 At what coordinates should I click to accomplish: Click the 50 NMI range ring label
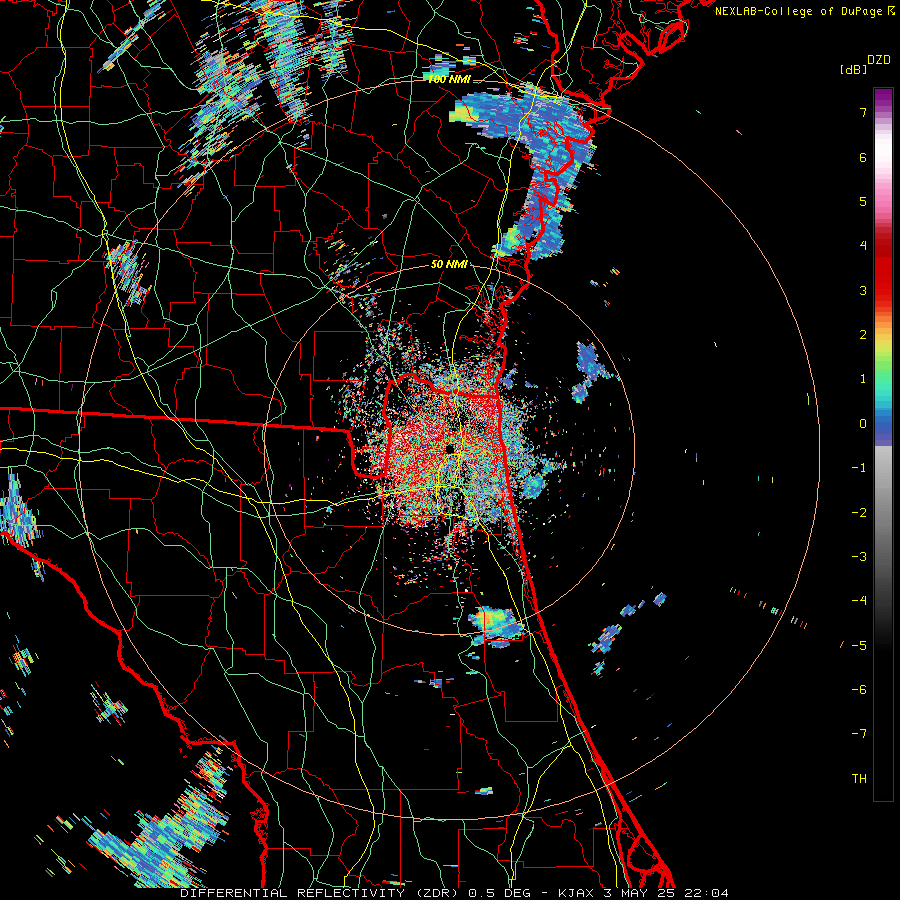[x=449, y=265]
